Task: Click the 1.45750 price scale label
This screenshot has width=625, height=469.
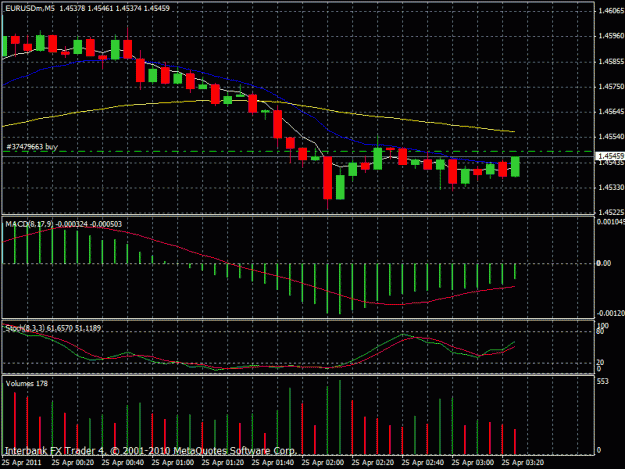Action: [x=611, y=86]
